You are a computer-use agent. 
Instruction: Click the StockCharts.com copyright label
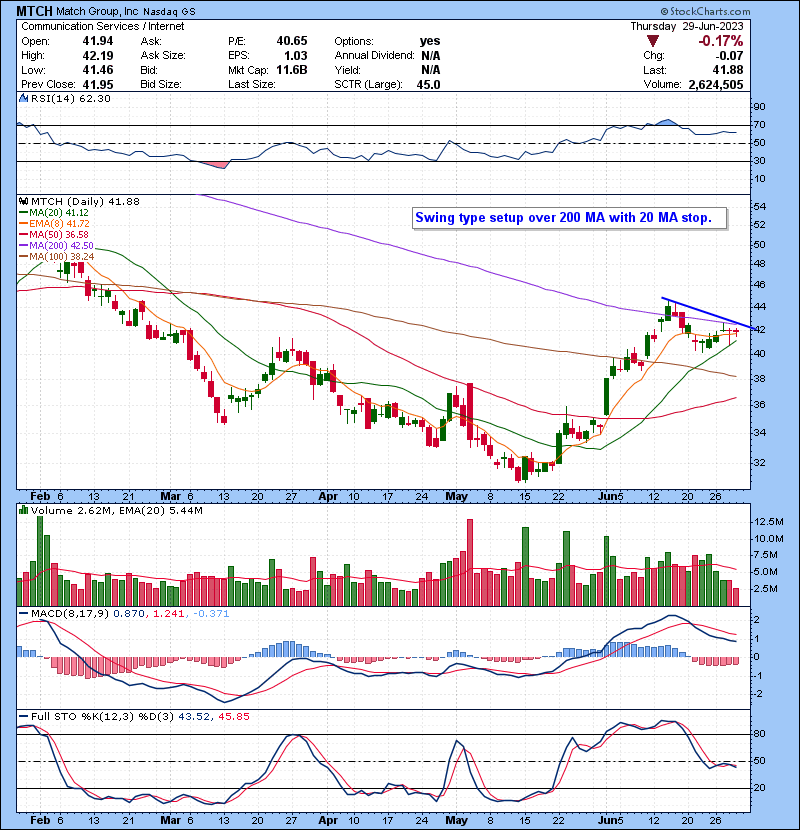[x=705, y=11]
